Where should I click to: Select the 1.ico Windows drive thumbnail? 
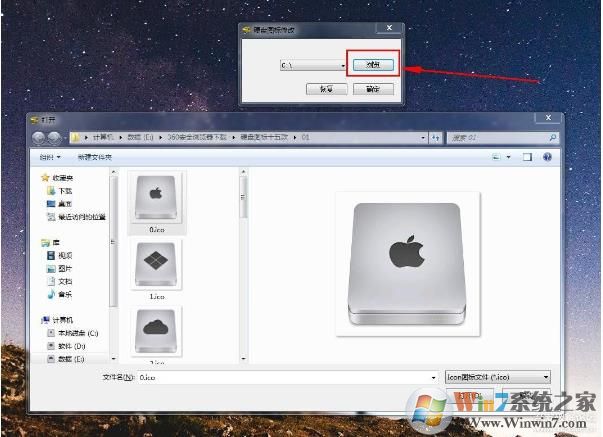(x=156, y=270)
